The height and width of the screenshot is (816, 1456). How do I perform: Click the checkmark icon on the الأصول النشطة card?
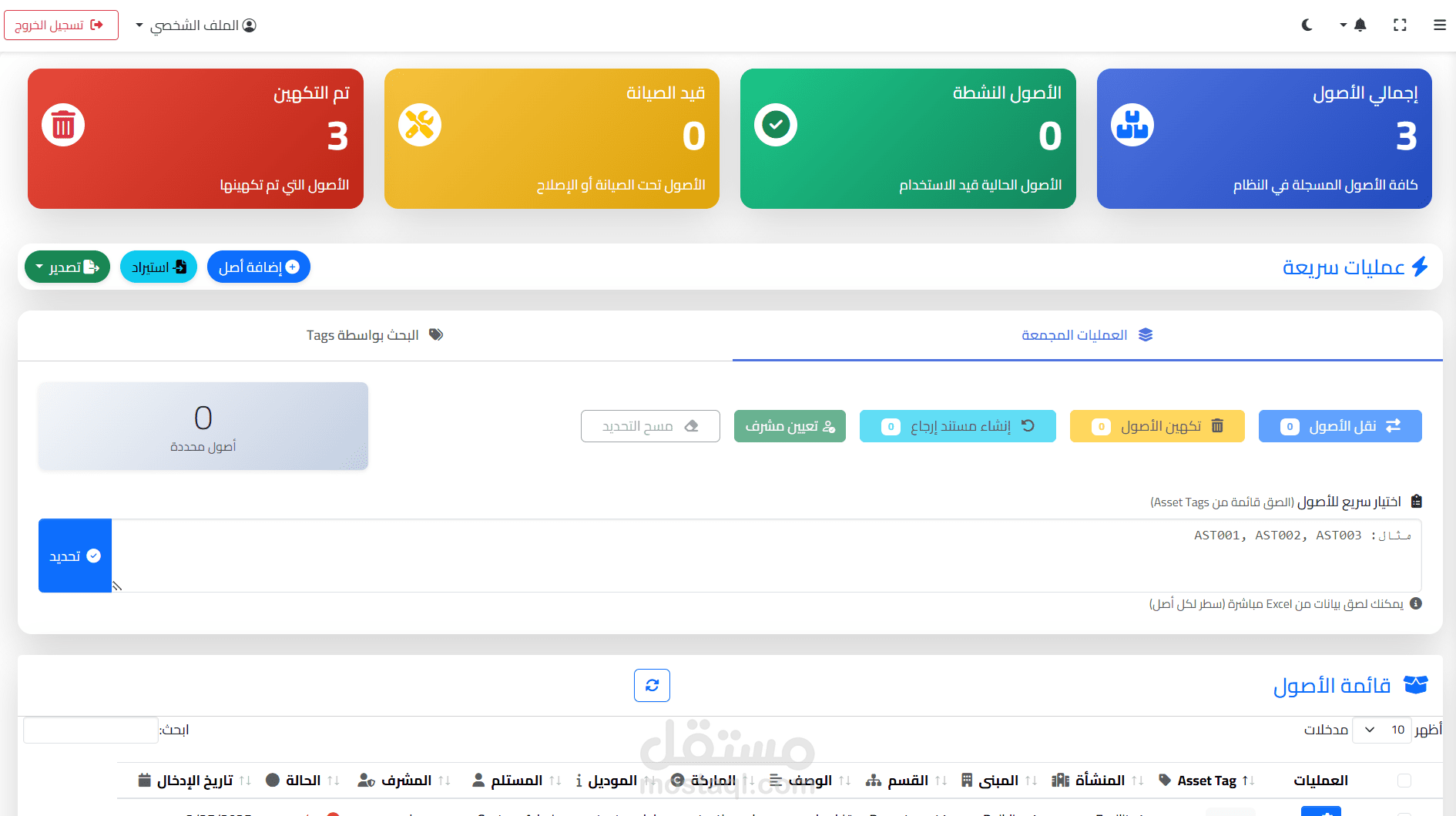coord(776,124)
